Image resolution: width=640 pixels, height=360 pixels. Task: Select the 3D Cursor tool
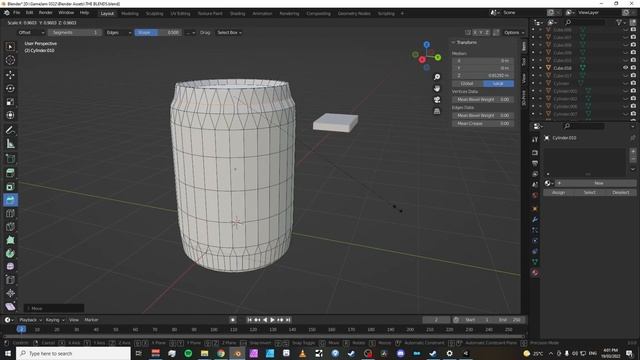[x=10, y=60]
